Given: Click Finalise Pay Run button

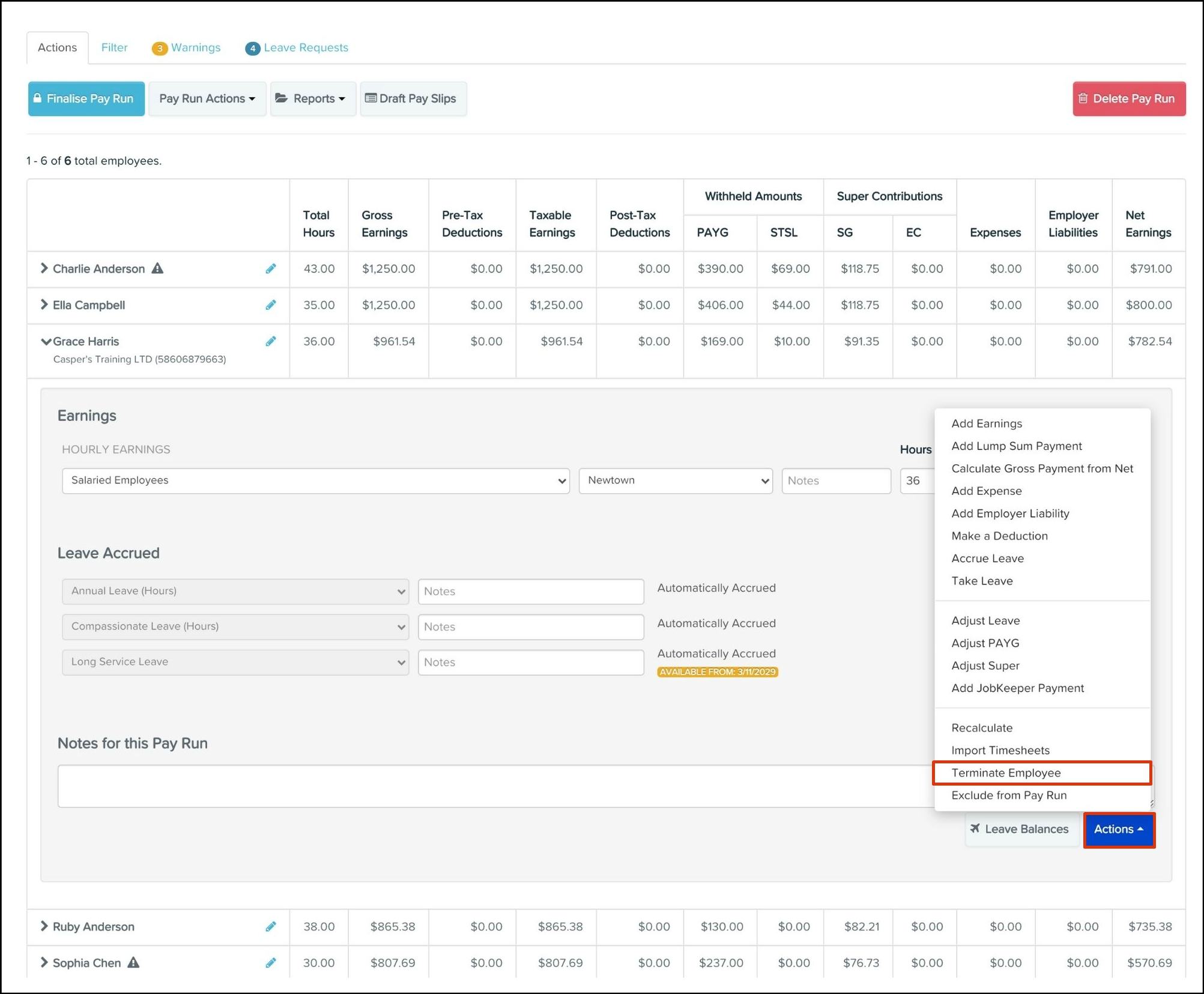Looking at the screenshot, I should click(x=86, y=98).
